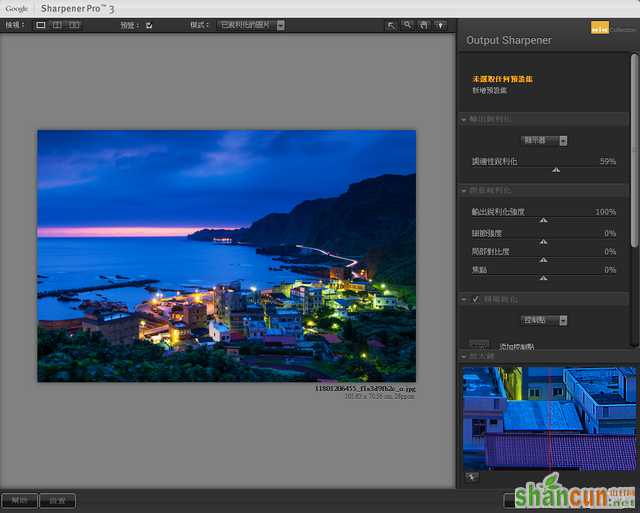Click the image file name below preview
The height and width of the screenshot is (513, 640).
click(x=365, y=389)
